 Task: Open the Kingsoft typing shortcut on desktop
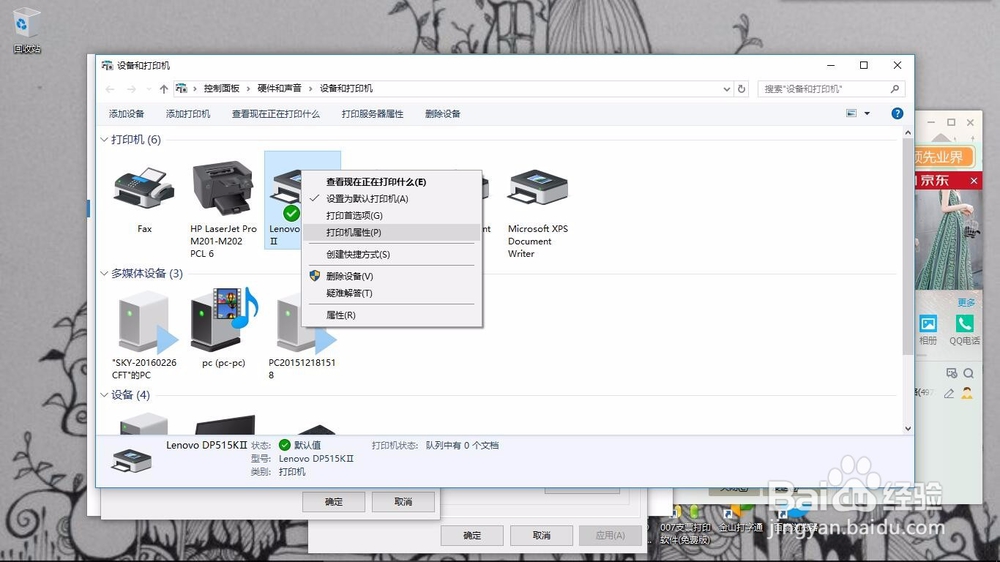tap(740, 522)
